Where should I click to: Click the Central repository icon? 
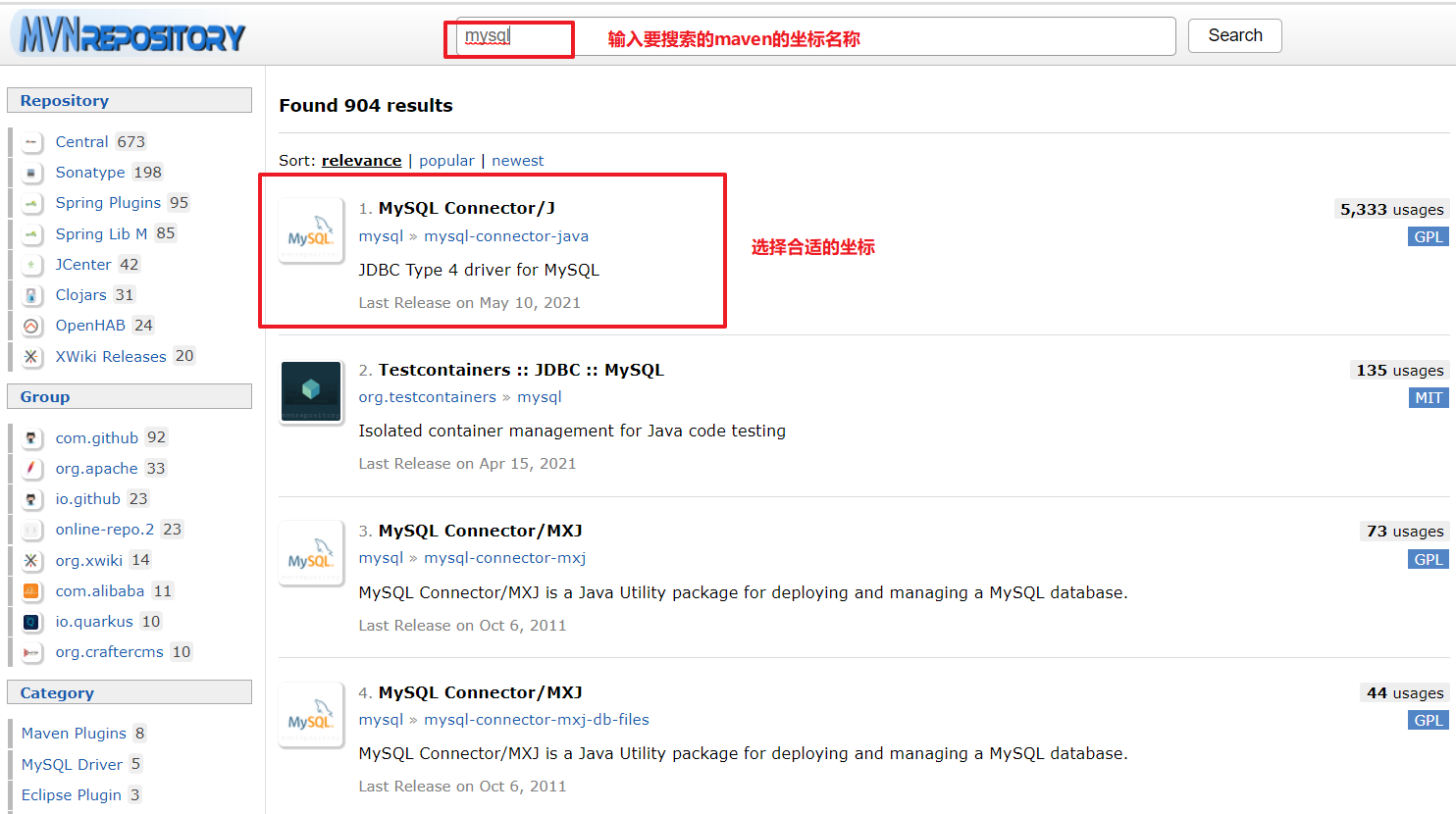31,142
